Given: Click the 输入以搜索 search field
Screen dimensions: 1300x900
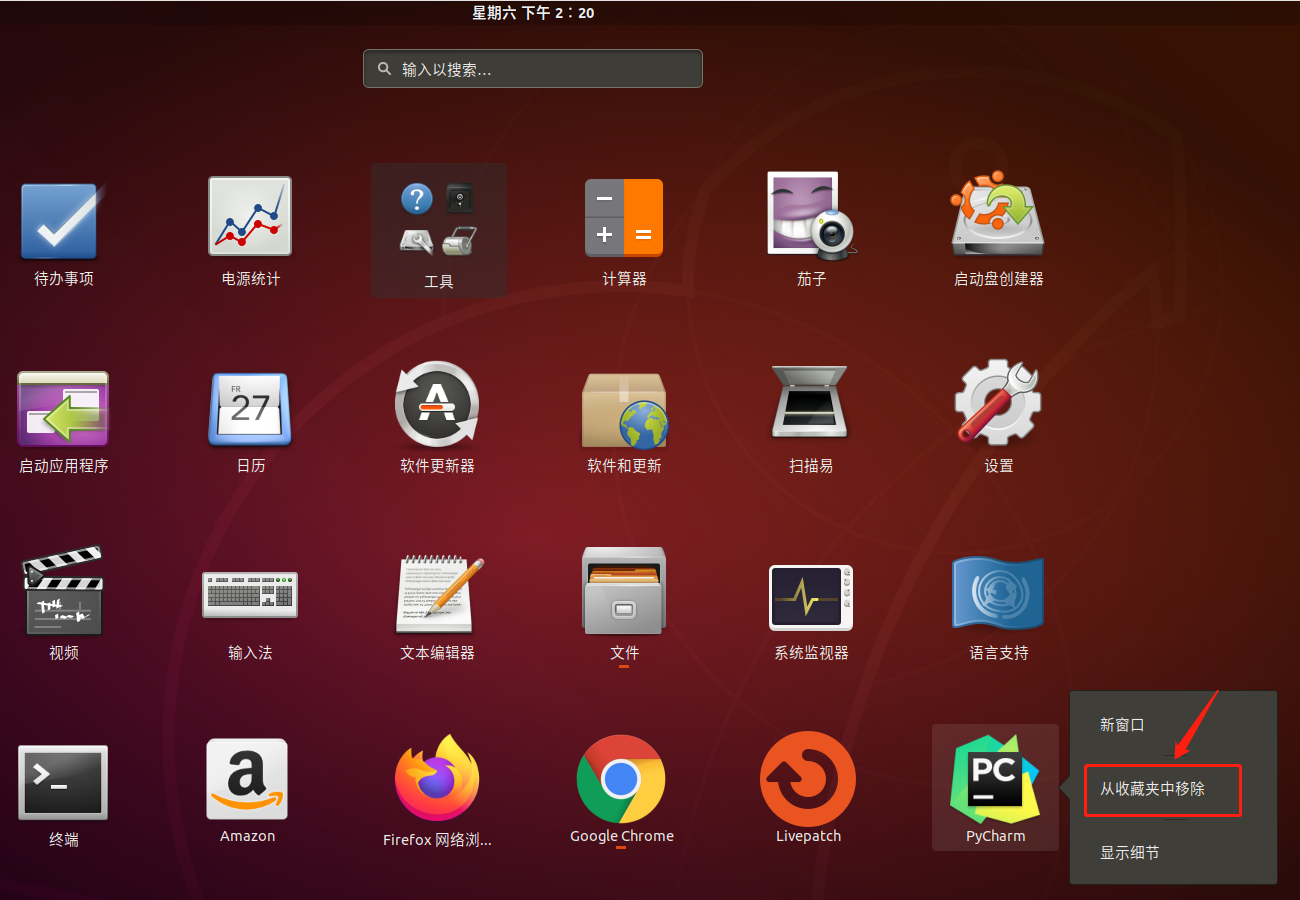Looking at the screenshot, I should (x=533, y=69).
